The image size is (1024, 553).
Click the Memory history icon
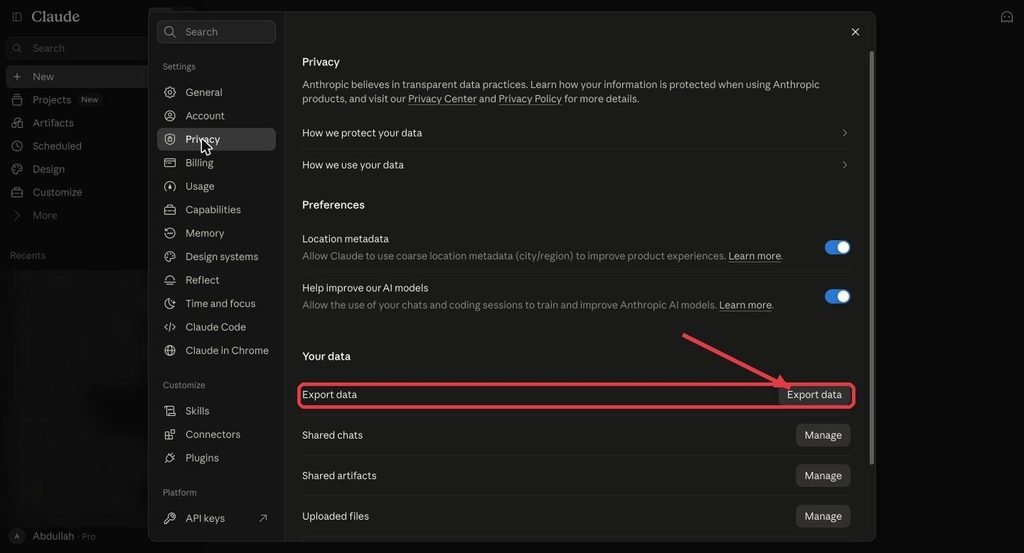[170, 233]
